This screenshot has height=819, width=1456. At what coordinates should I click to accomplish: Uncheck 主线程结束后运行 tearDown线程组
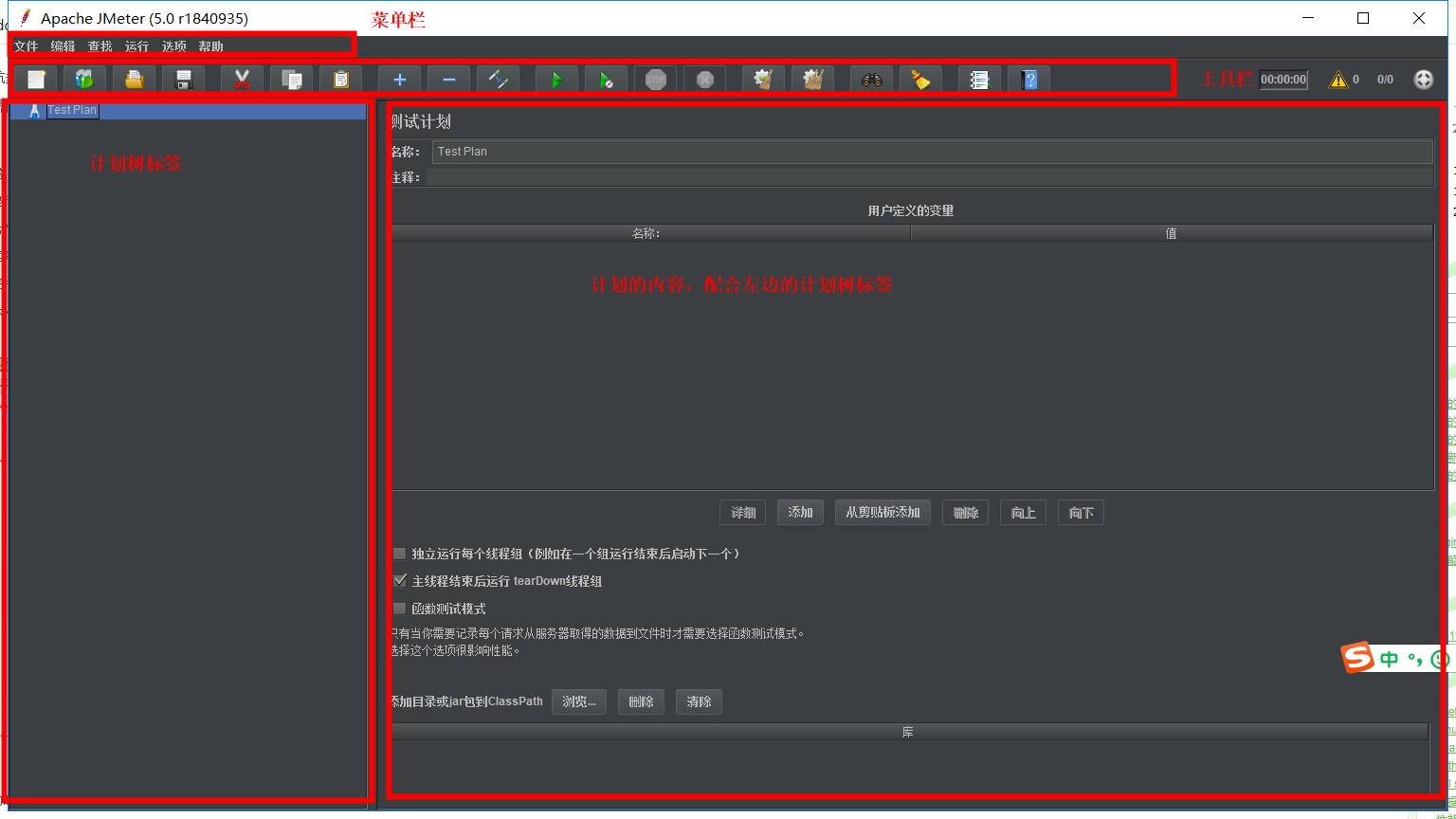(400, 581)
